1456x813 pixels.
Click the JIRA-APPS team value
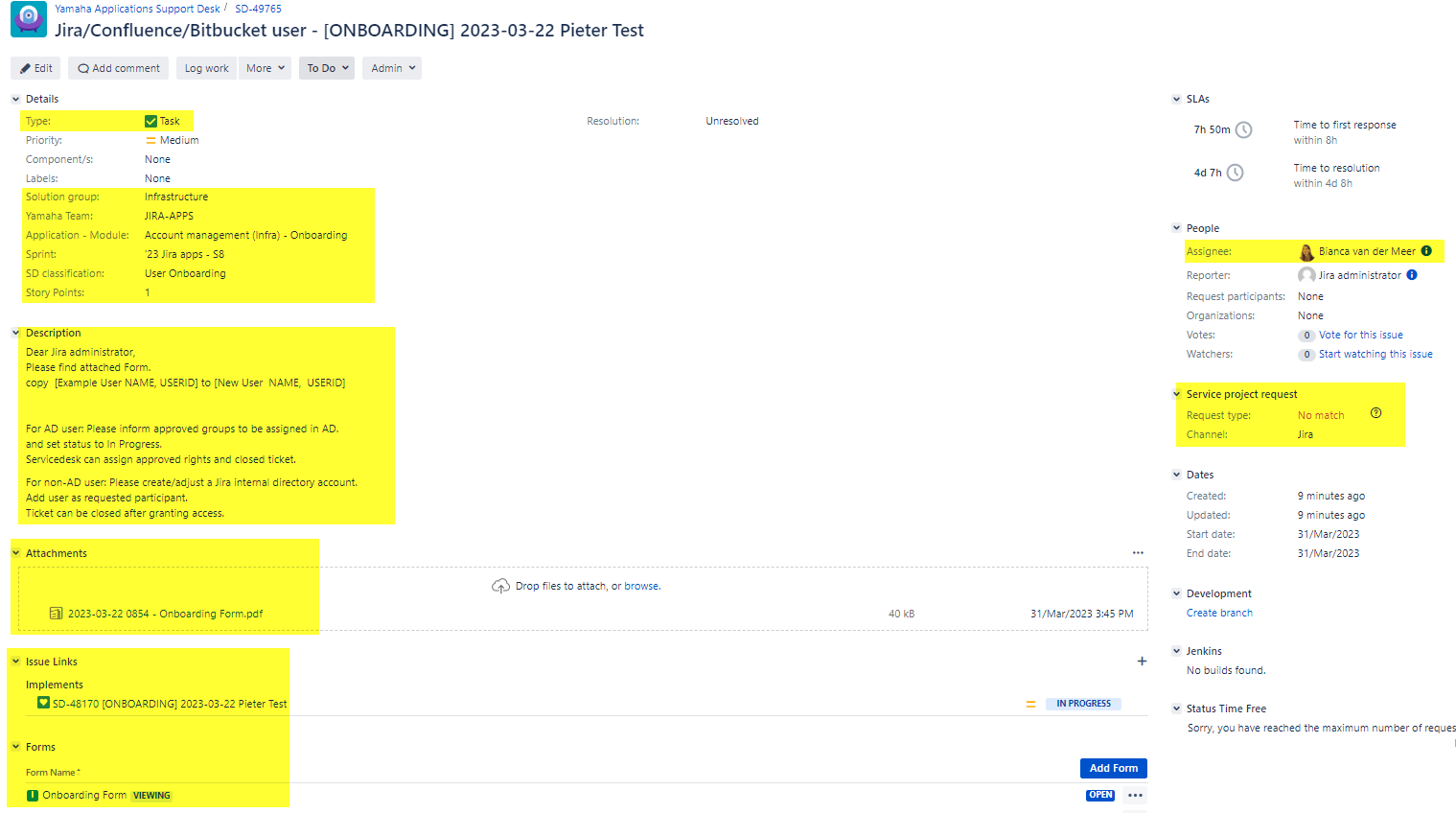169,216
